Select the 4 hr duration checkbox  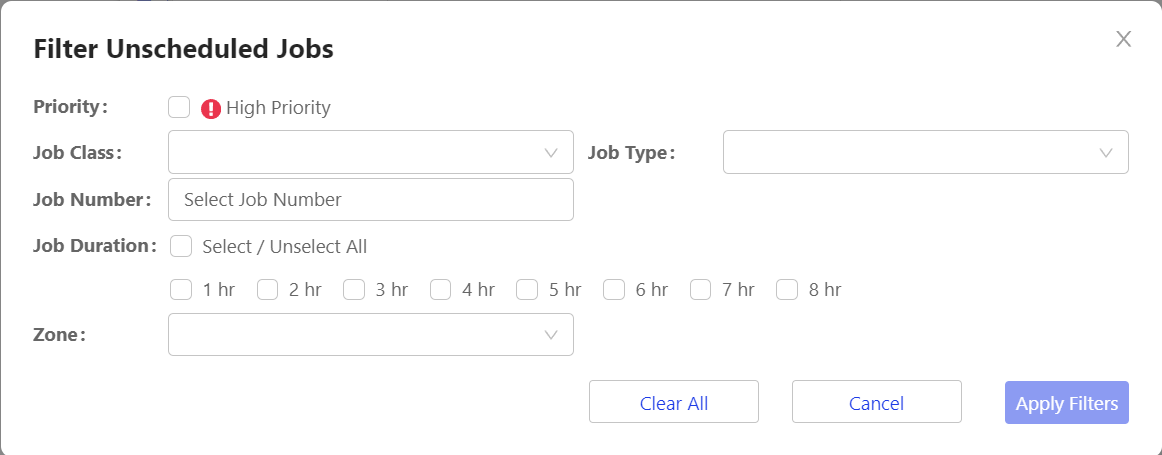441,289
